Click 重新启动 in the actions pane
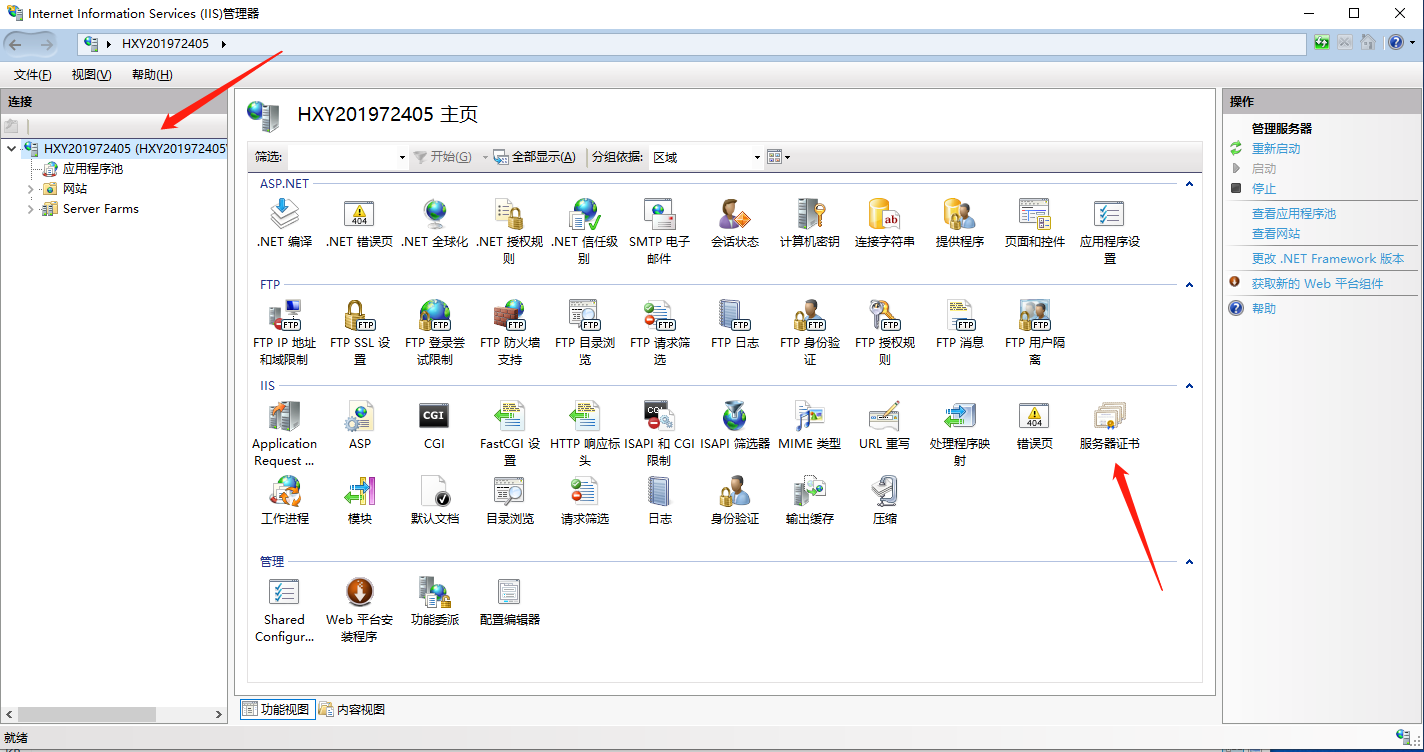 click(1276, 148)
